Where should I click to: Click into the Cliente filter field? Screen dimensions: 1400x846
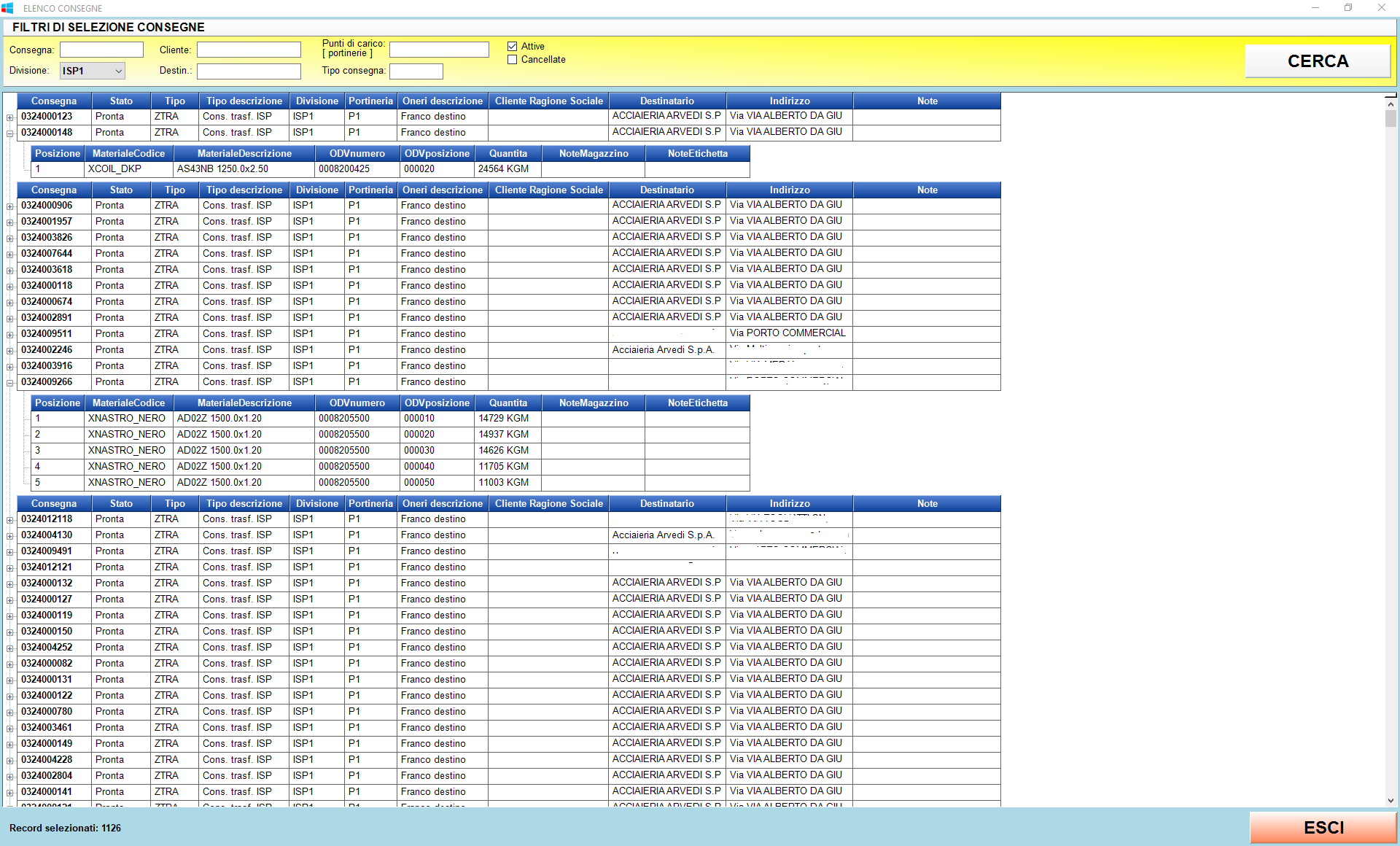point(249,50)
